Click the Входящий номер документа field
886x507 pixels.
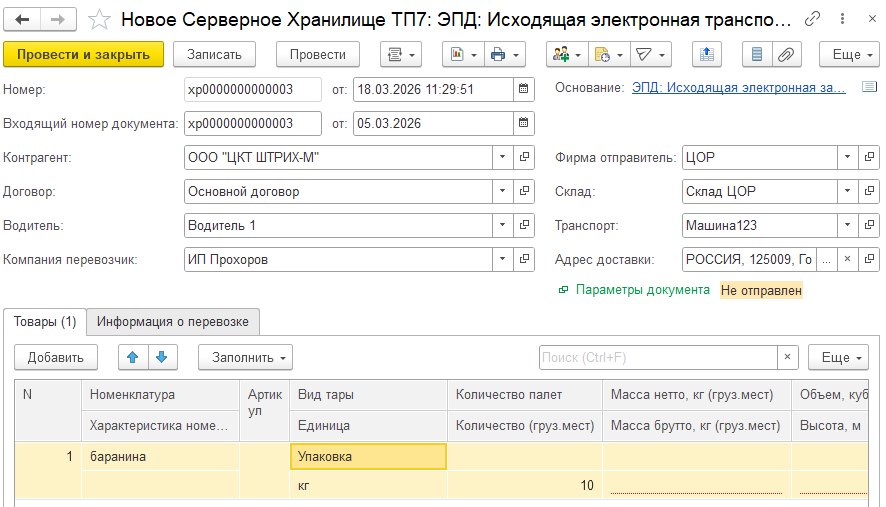(x=253, y=123)
